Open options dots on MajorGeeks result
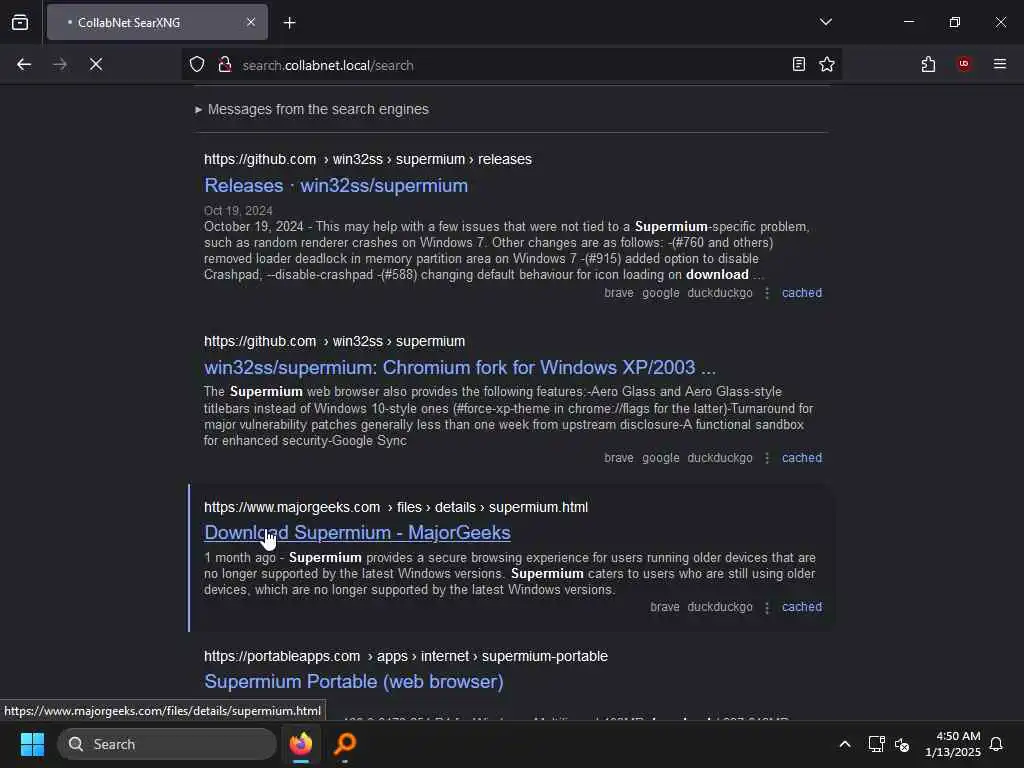1024x768 pixels. [767, 607]
